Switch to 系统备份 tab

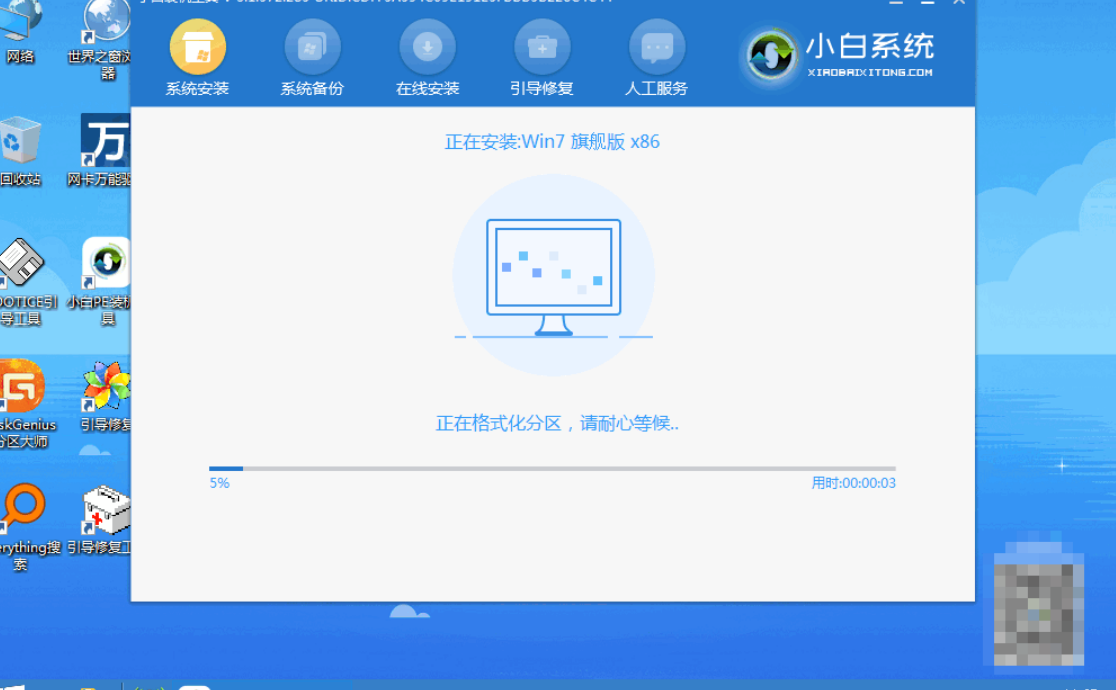pyautogui.click(x=312, y=58)
